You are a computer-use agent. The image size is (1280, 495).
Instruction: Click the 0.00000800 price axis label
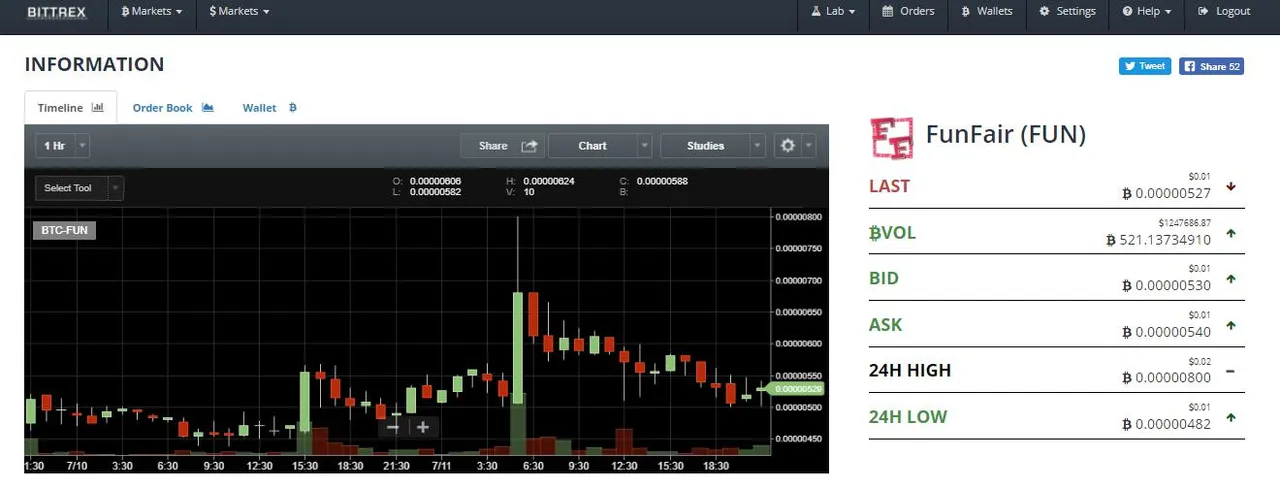[x=798, y=216]
